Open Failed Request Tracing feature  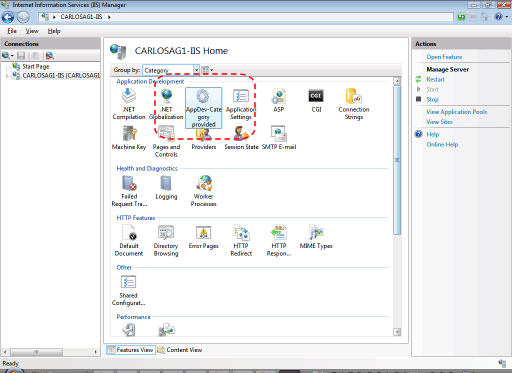click(x=129, y=191)
